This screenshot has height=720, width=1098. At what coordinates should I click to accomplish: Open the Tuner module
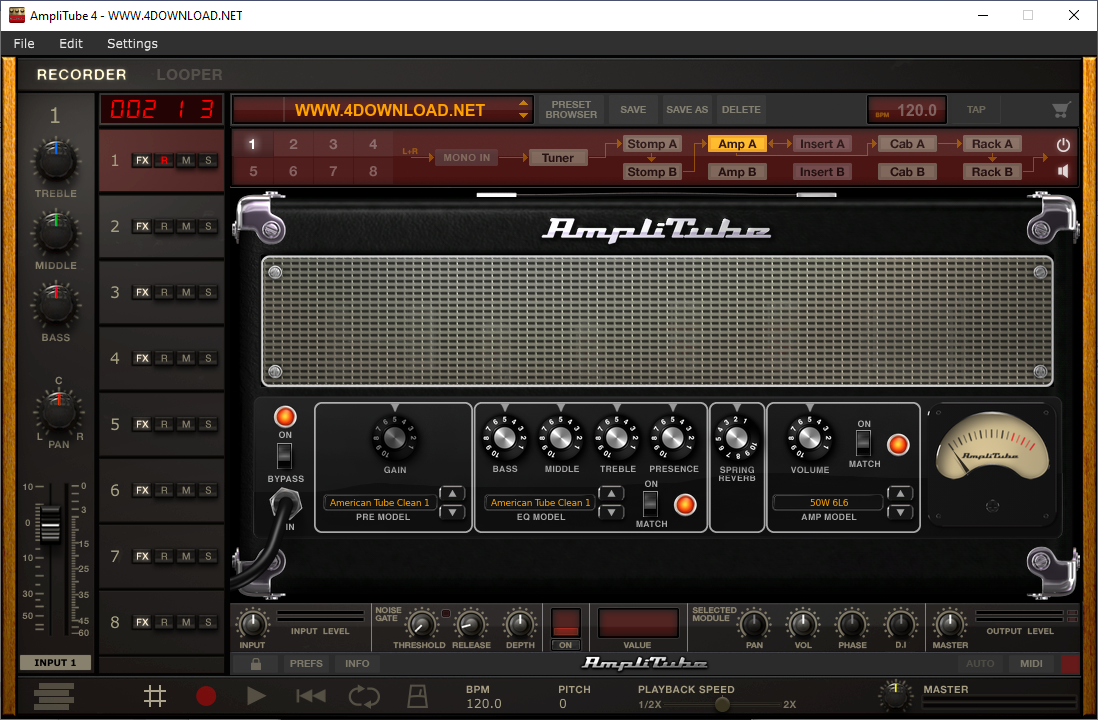pyautogui.click(x=557, y=158)
